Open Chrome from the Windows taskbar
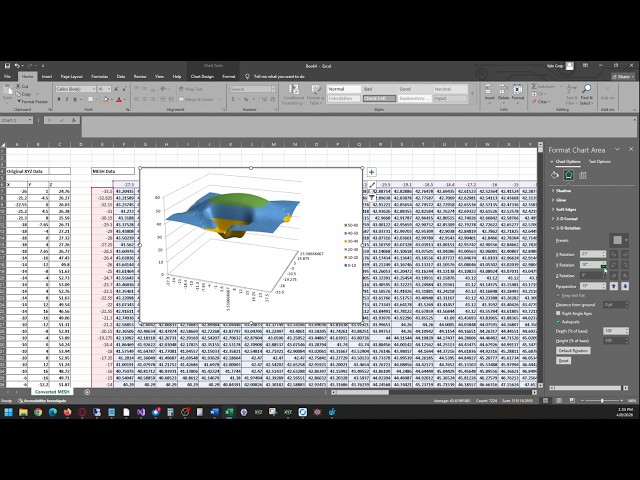640x480 pixels. (x=38, y=412)
